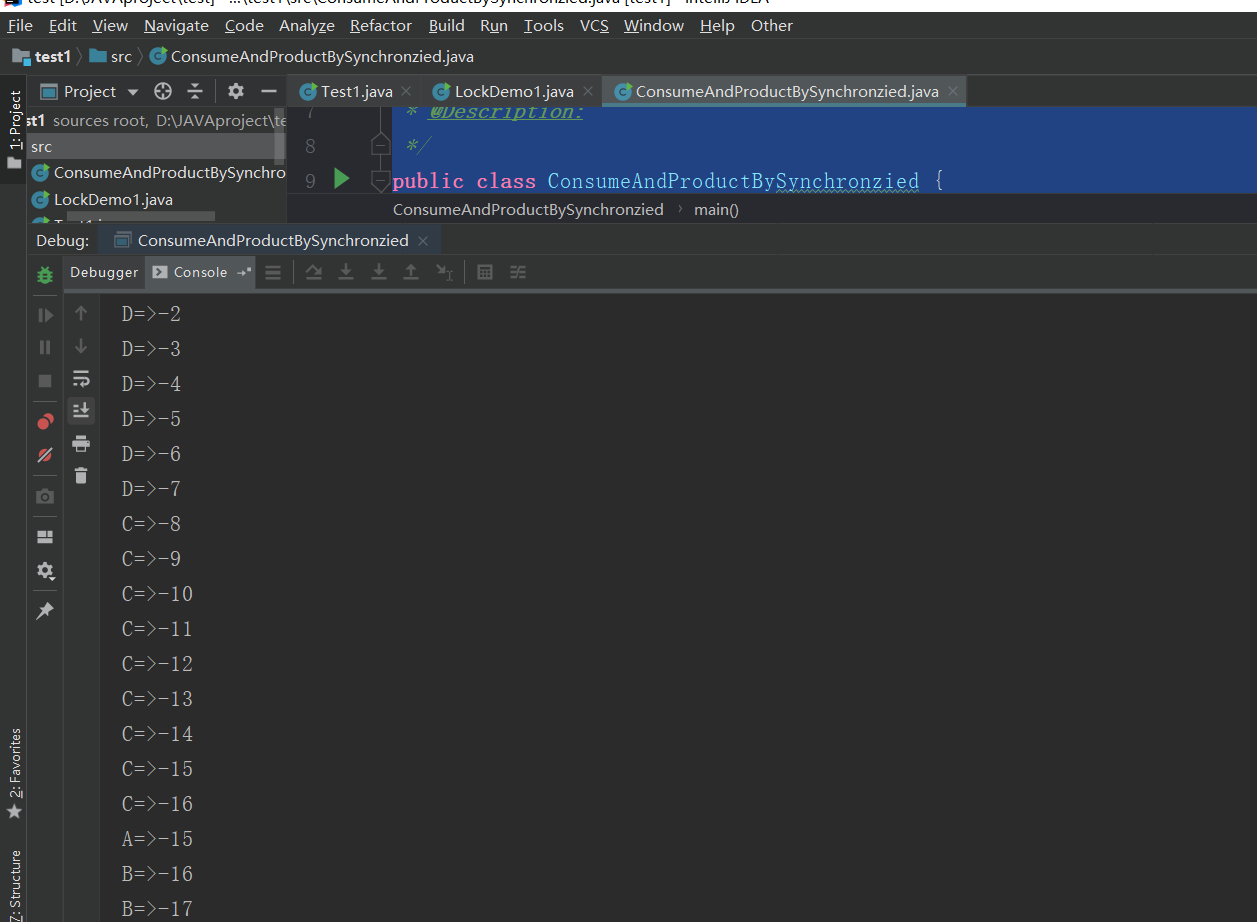Click console Down the Stack Trace arrow
The height and width of the screenshot is (922, 1257).
point(81,346)
